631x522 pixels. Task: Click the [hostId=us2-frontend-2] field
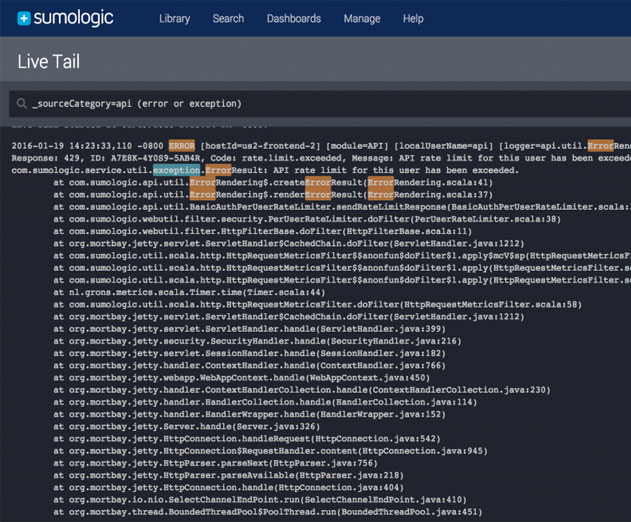pyautogui.click(x=260, y=146)
